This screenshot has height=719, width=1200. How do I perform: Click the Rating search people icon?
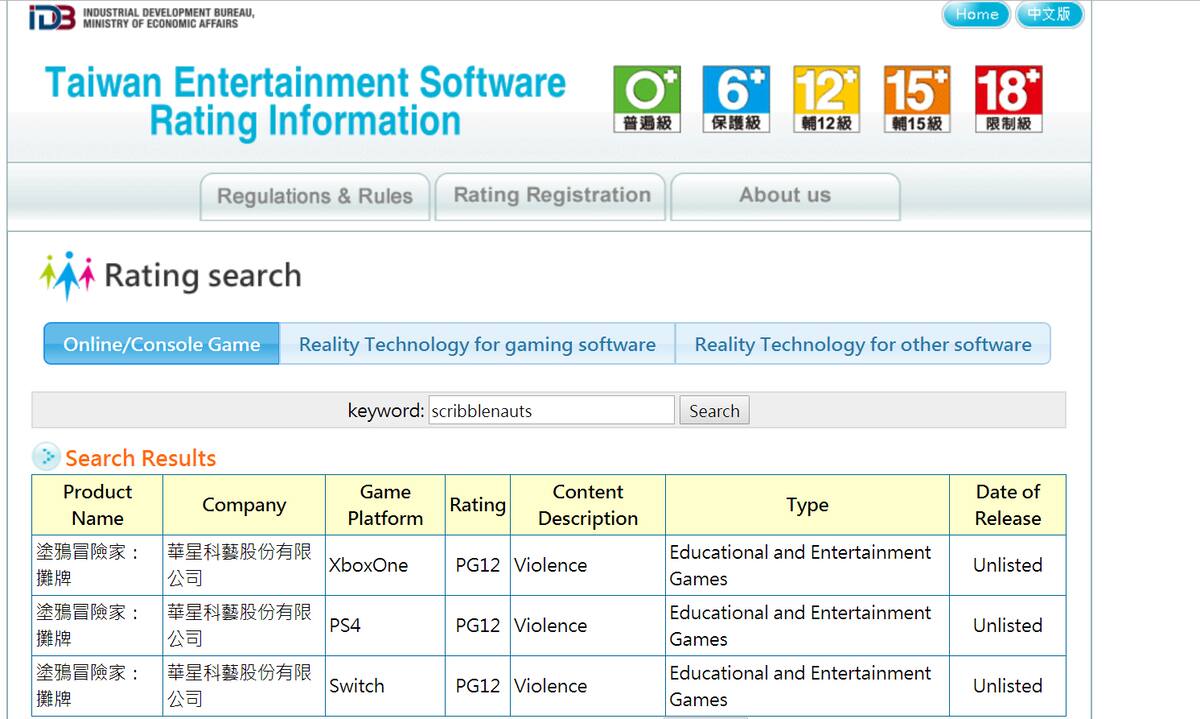coord(67,275)
